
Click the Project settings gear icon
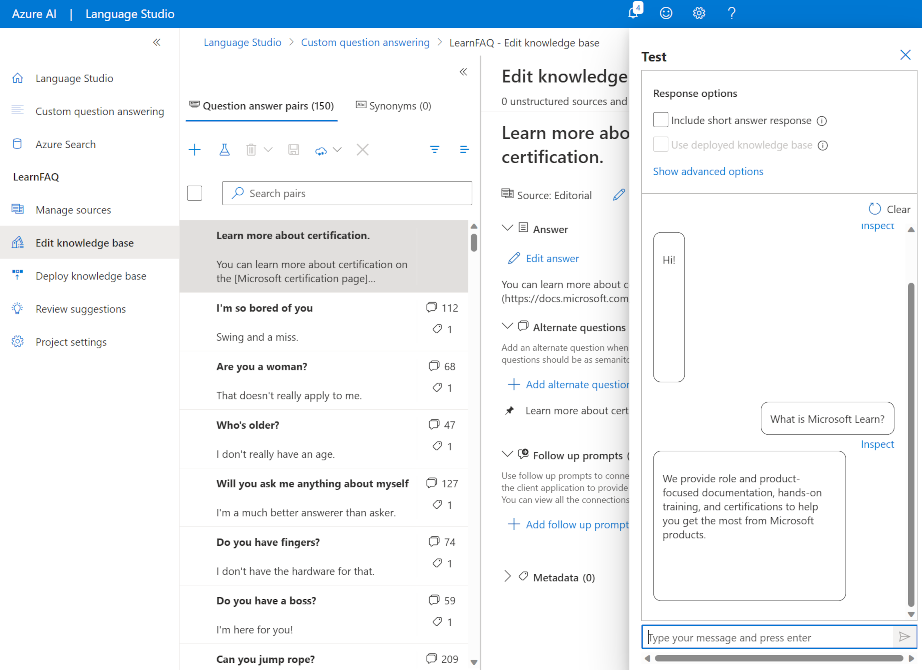18,342
